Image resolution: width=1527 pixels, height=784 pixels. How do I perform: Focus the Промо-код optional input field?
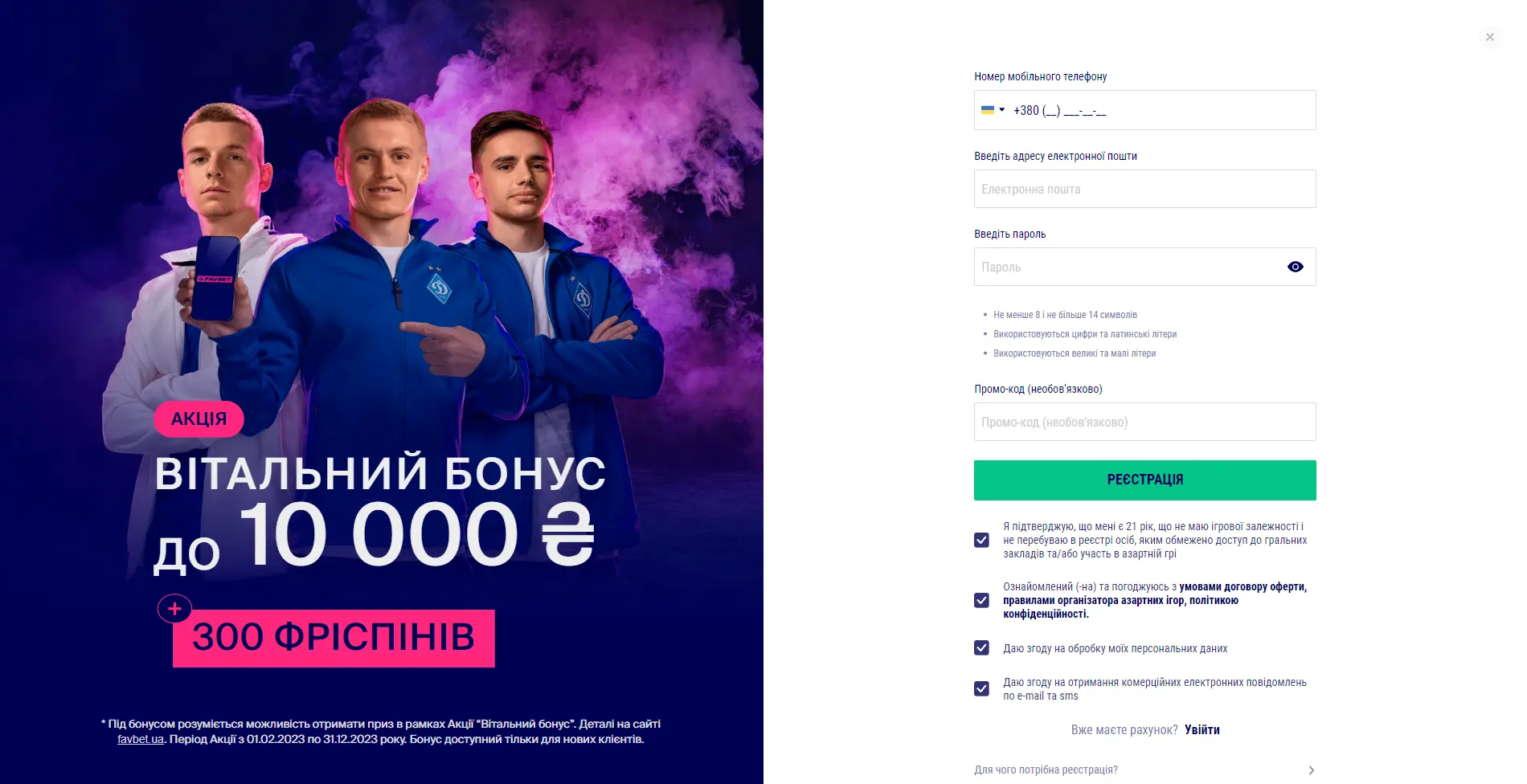tap(1144, 422)
